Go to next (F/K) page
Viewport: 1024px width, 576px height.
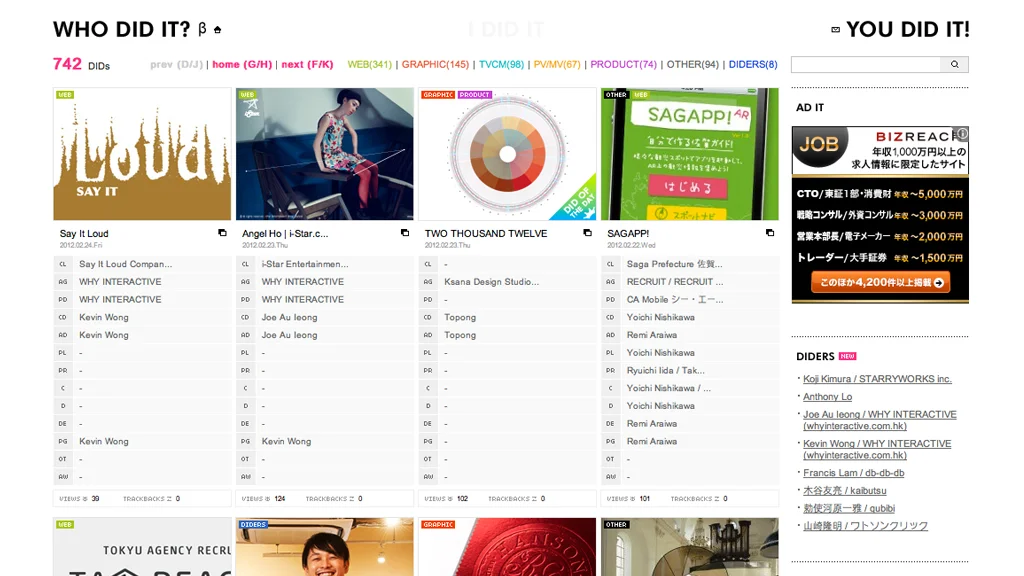pyautogui.click(x=307, y=65)
